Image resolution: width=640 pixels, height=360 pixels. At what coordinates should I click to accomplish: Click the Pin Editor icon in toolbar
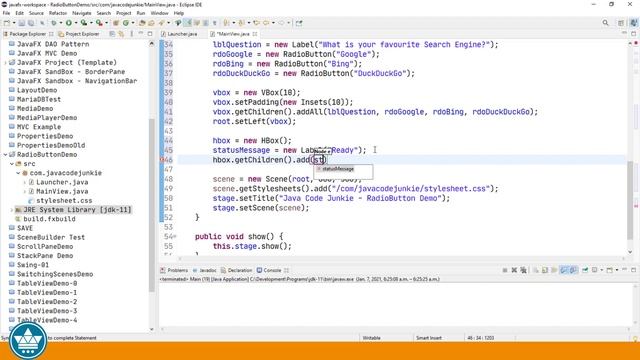coord(299,23)
